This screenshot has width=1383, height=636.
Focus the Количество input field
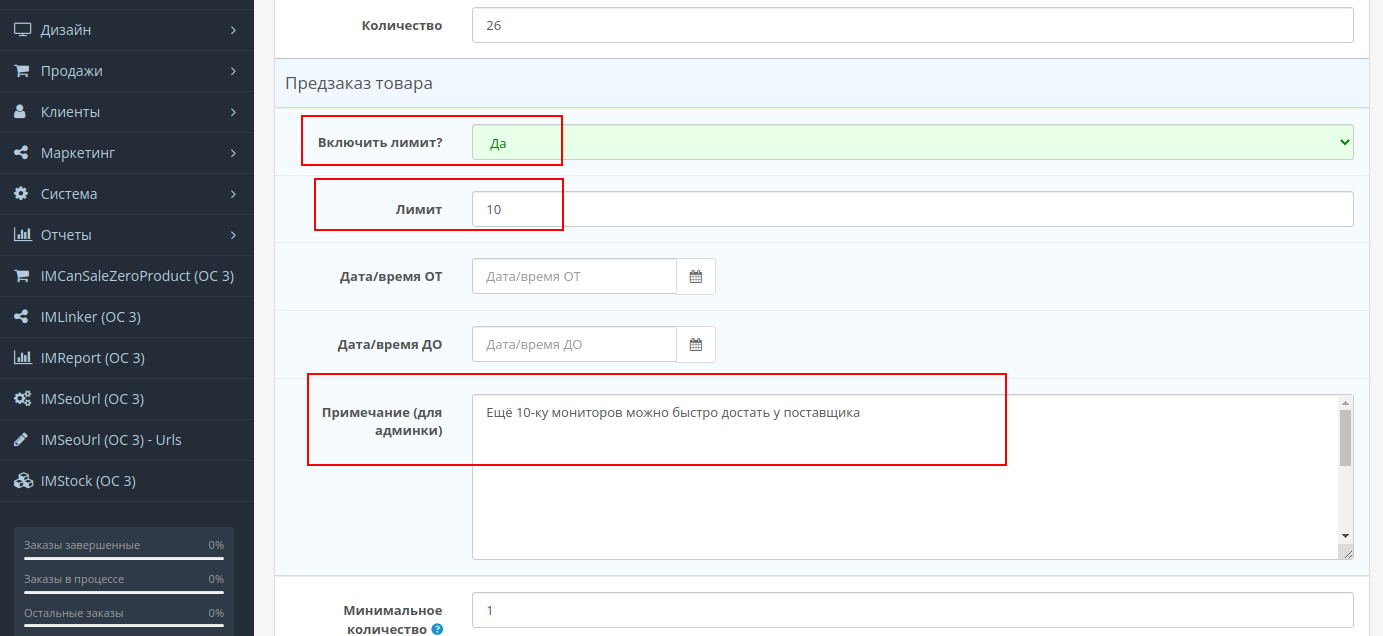[x=913, y=25]
